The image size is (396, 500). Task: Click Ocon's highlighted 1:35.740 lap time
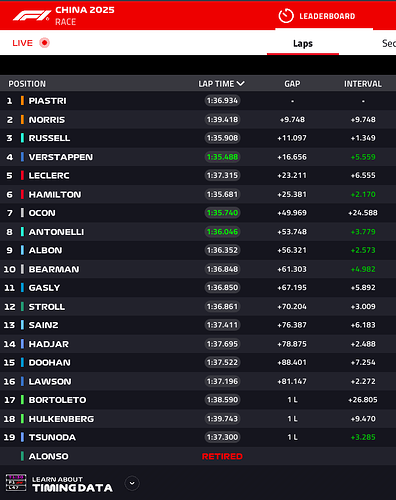point(222,213)
